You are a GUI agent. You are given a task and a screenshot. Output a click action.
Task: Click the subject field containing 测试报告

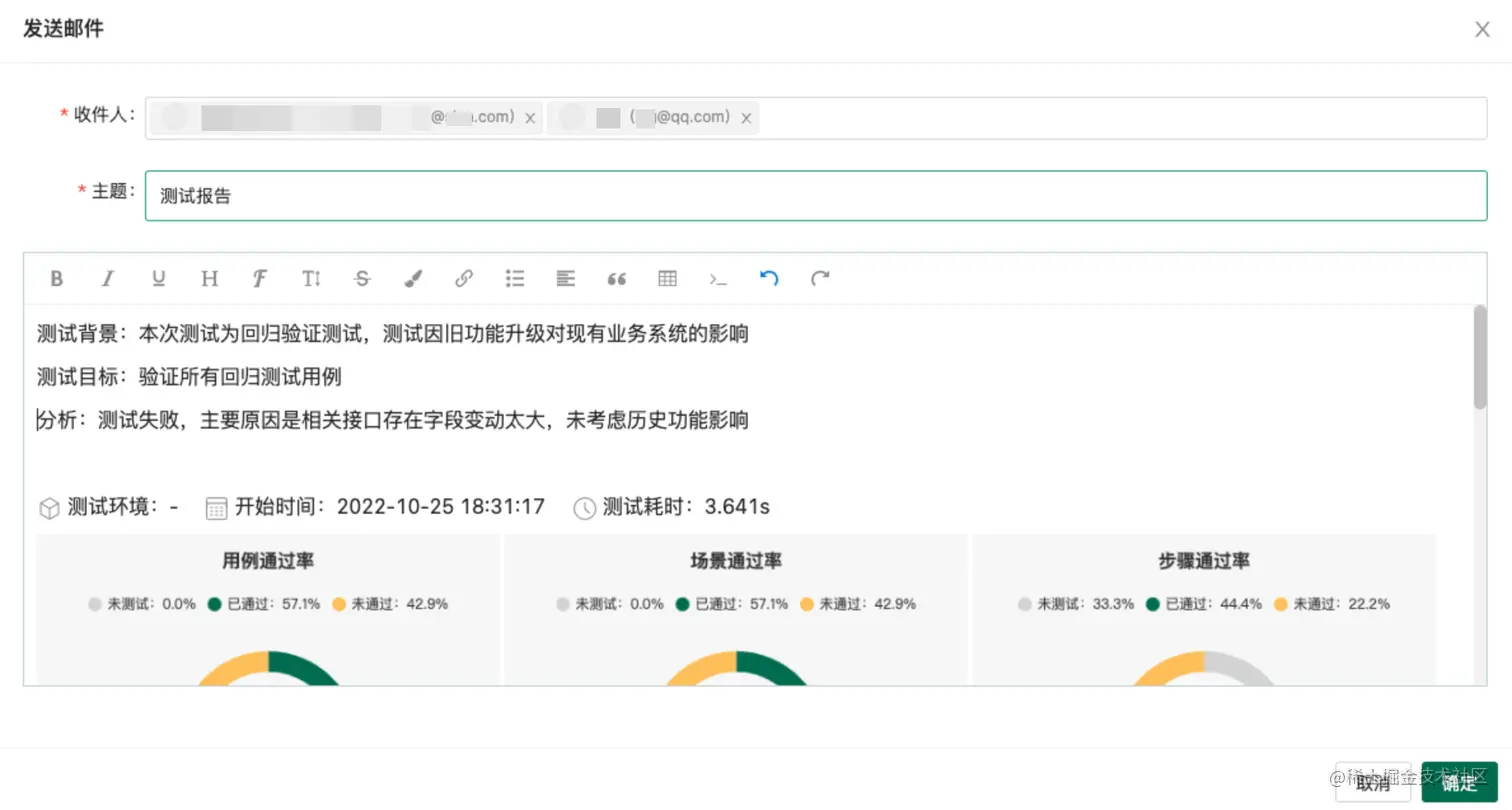816,196
